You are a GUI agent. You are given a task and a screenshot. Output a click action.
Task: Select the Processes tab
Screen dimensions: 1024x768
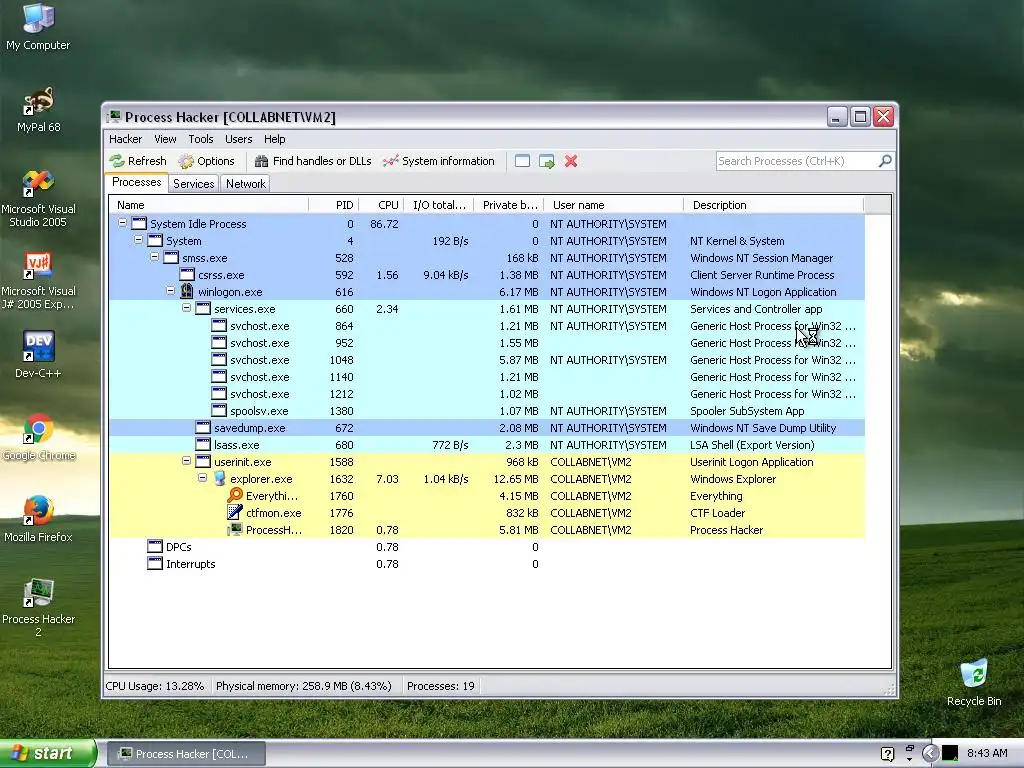136,182
